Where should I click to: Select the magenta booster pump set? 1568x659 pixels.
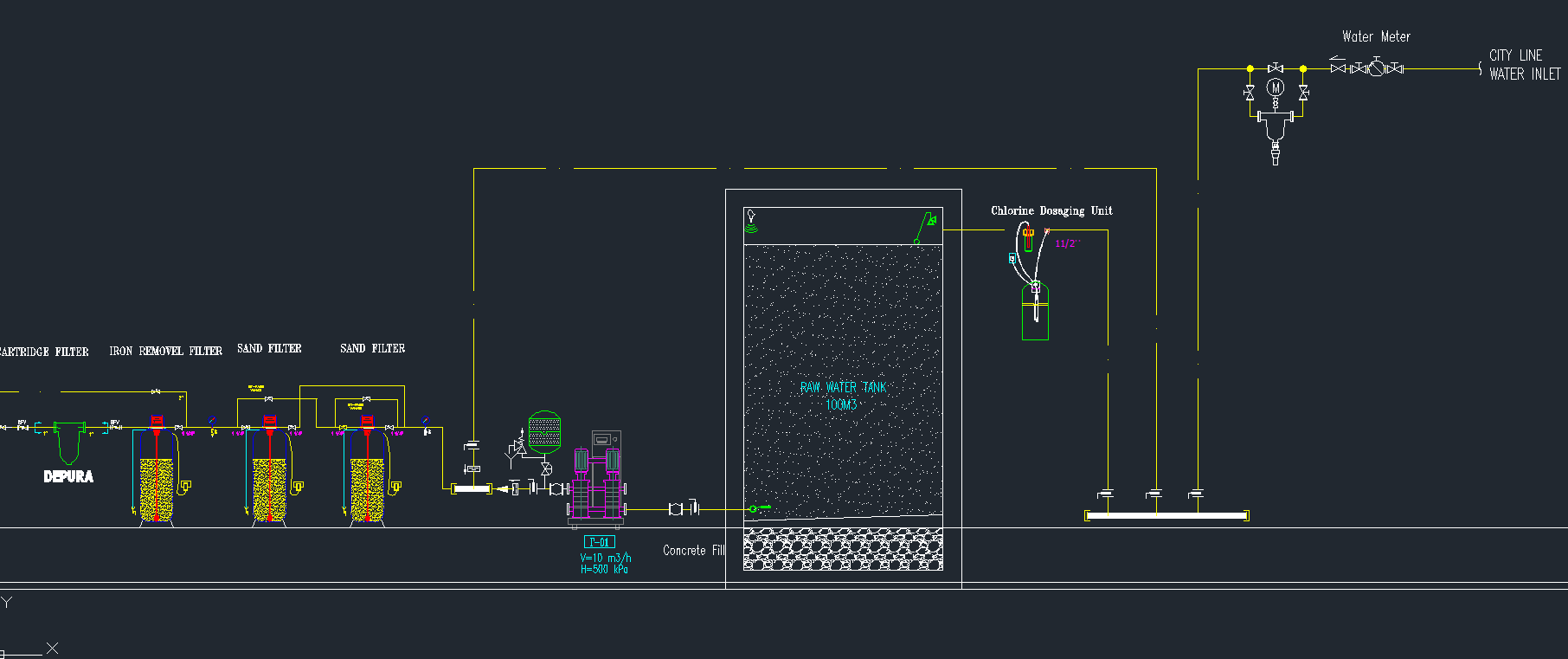tap(597, 485)
